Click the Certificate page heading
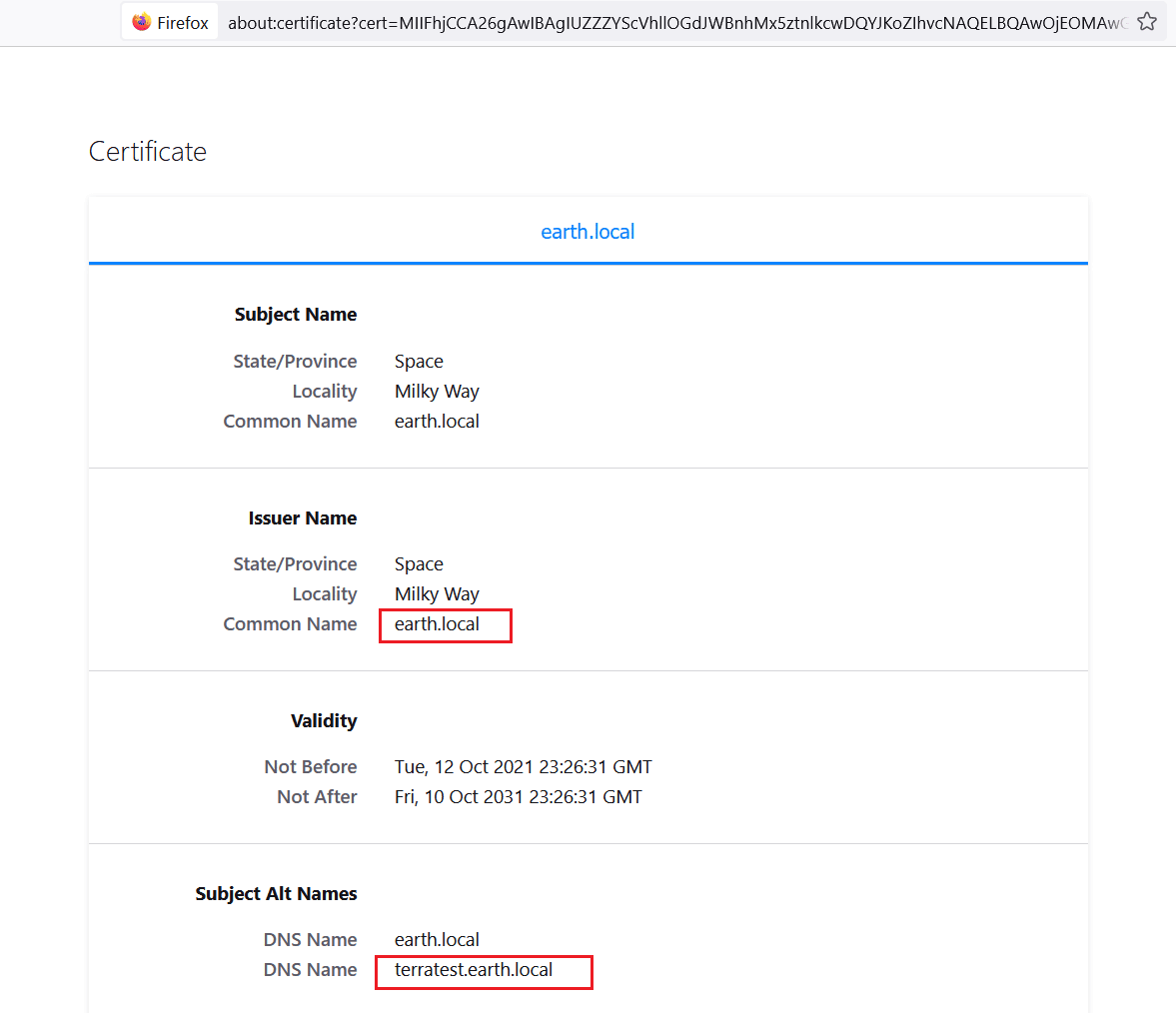The height and width of the screenshot is (1013, 1176). tap(148, 152)
